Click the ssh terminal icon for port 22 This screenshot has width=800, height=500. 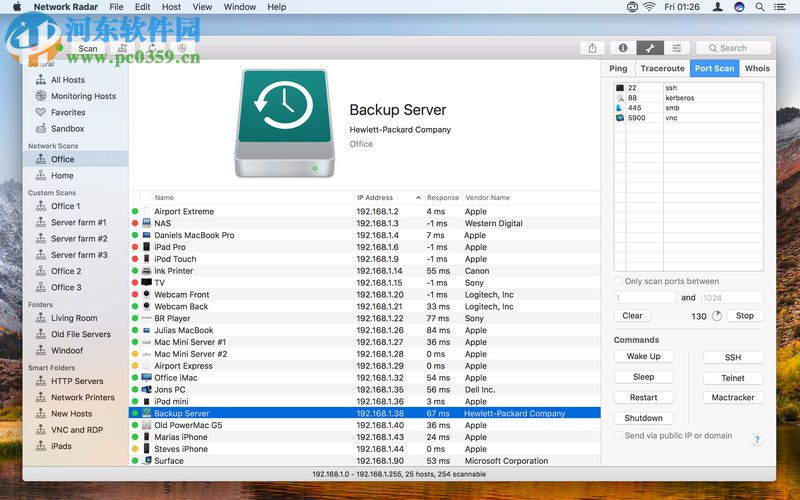[x=620, y=88]
